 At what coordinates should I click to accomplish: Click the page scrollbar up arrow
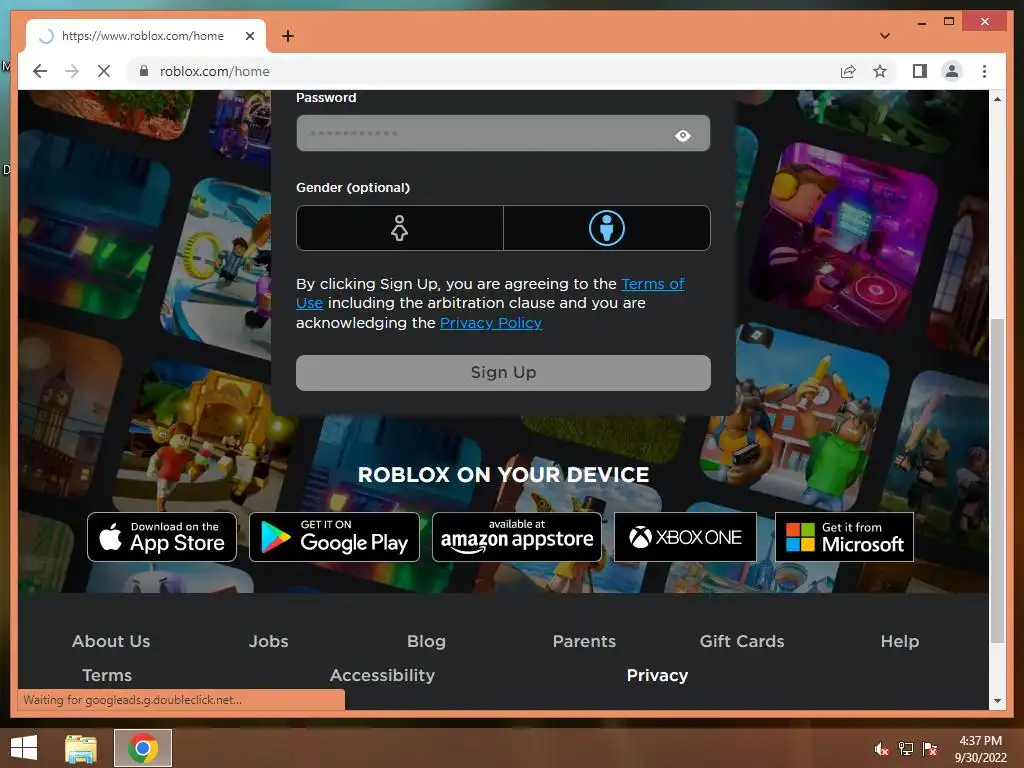coord(997,99)
